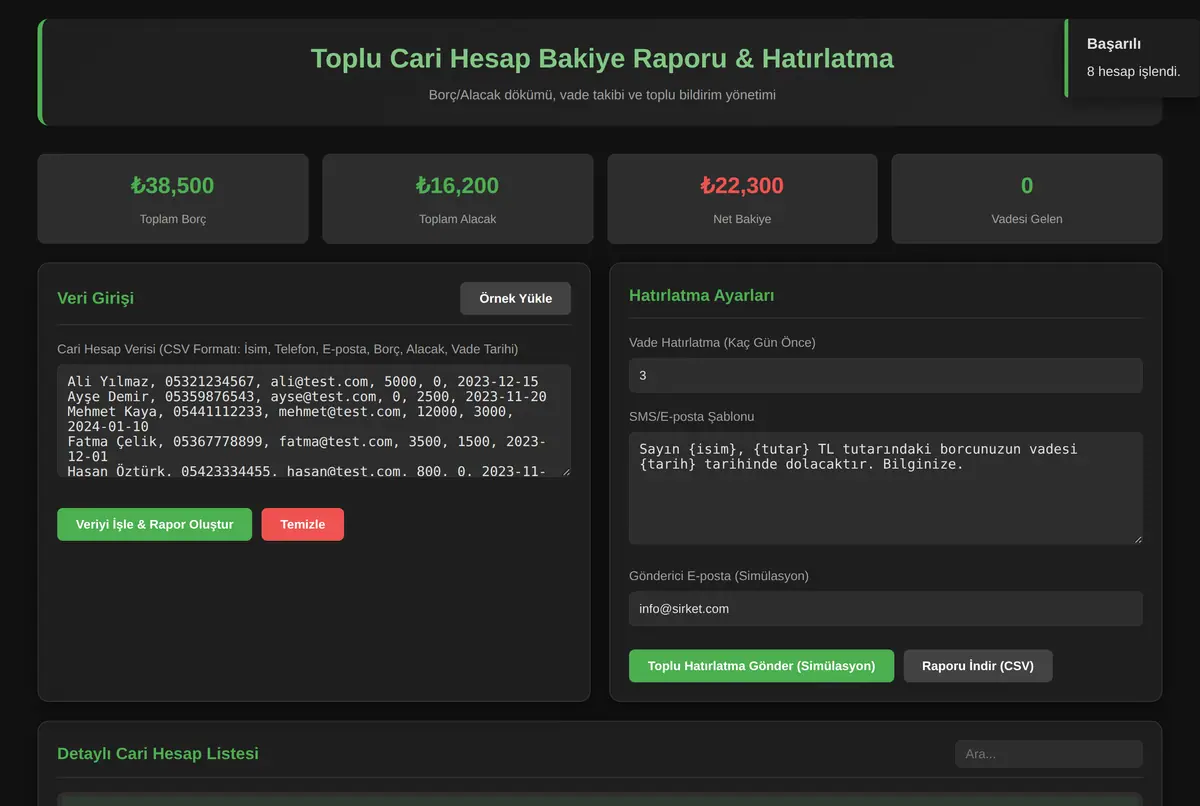Image resolution: width=1200 pixels, height=806 pixels.
Task: Click the page subtitle about Borç/Alacak dökümü
Action: pos(602,95)
